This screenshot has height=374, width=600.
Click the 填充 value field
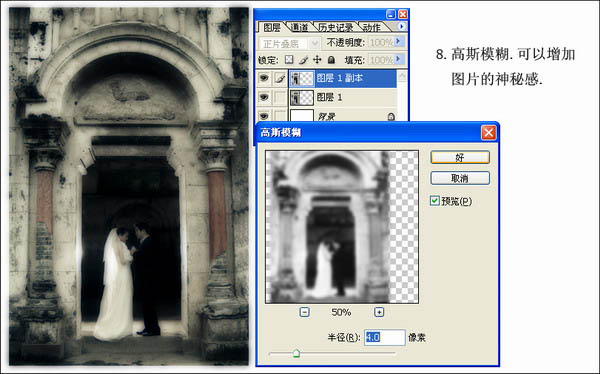coord(381,60)
